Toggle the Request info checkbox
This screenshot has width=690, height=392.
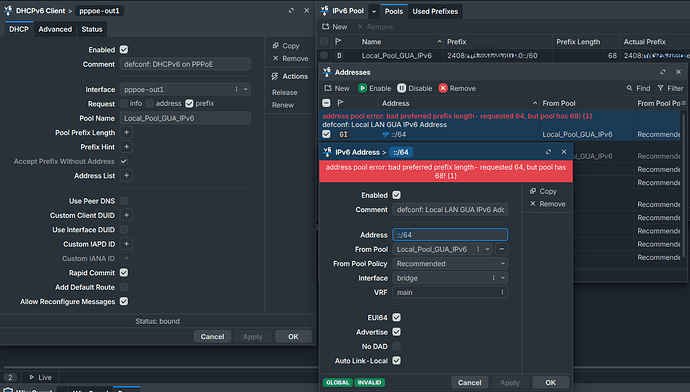coord(124,103)
